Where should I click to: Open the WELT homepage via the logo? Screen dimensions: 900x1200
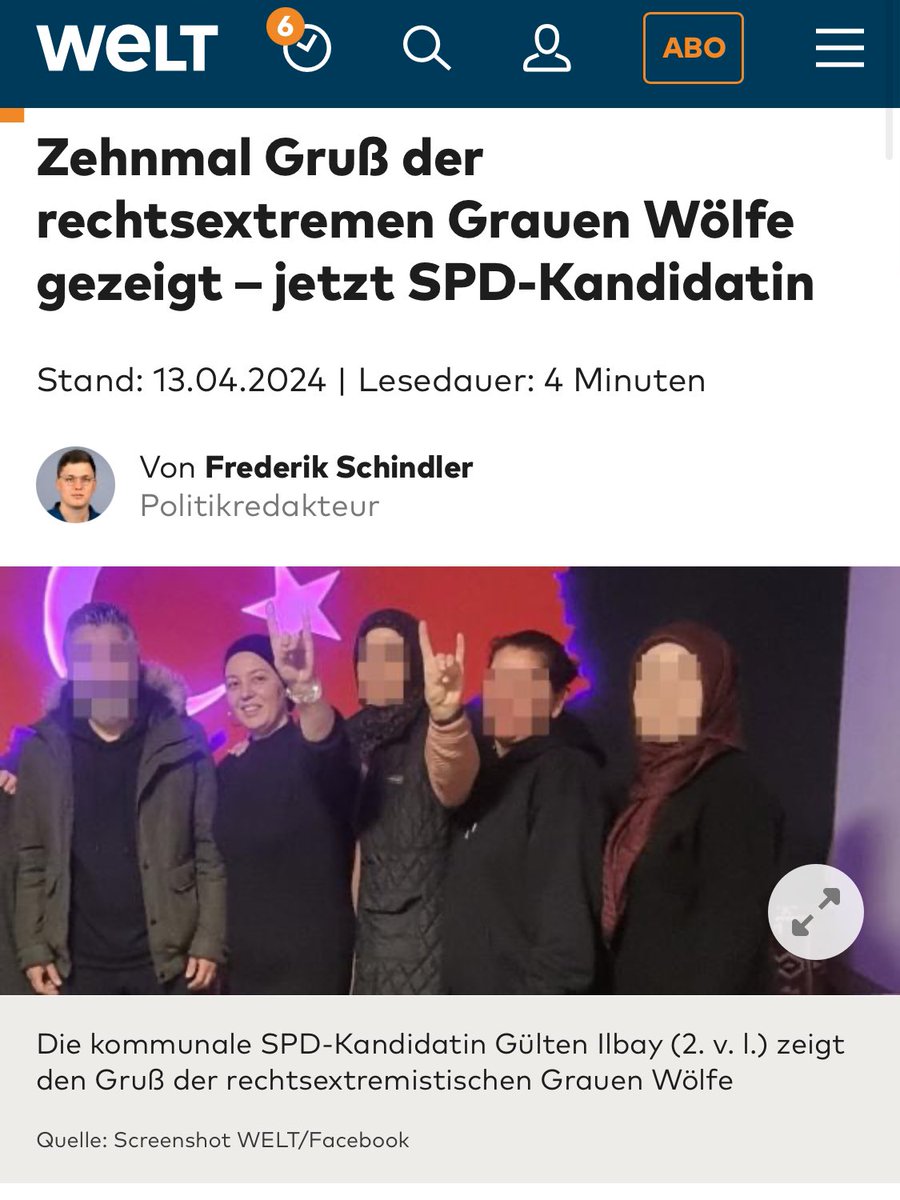(127, 48)
